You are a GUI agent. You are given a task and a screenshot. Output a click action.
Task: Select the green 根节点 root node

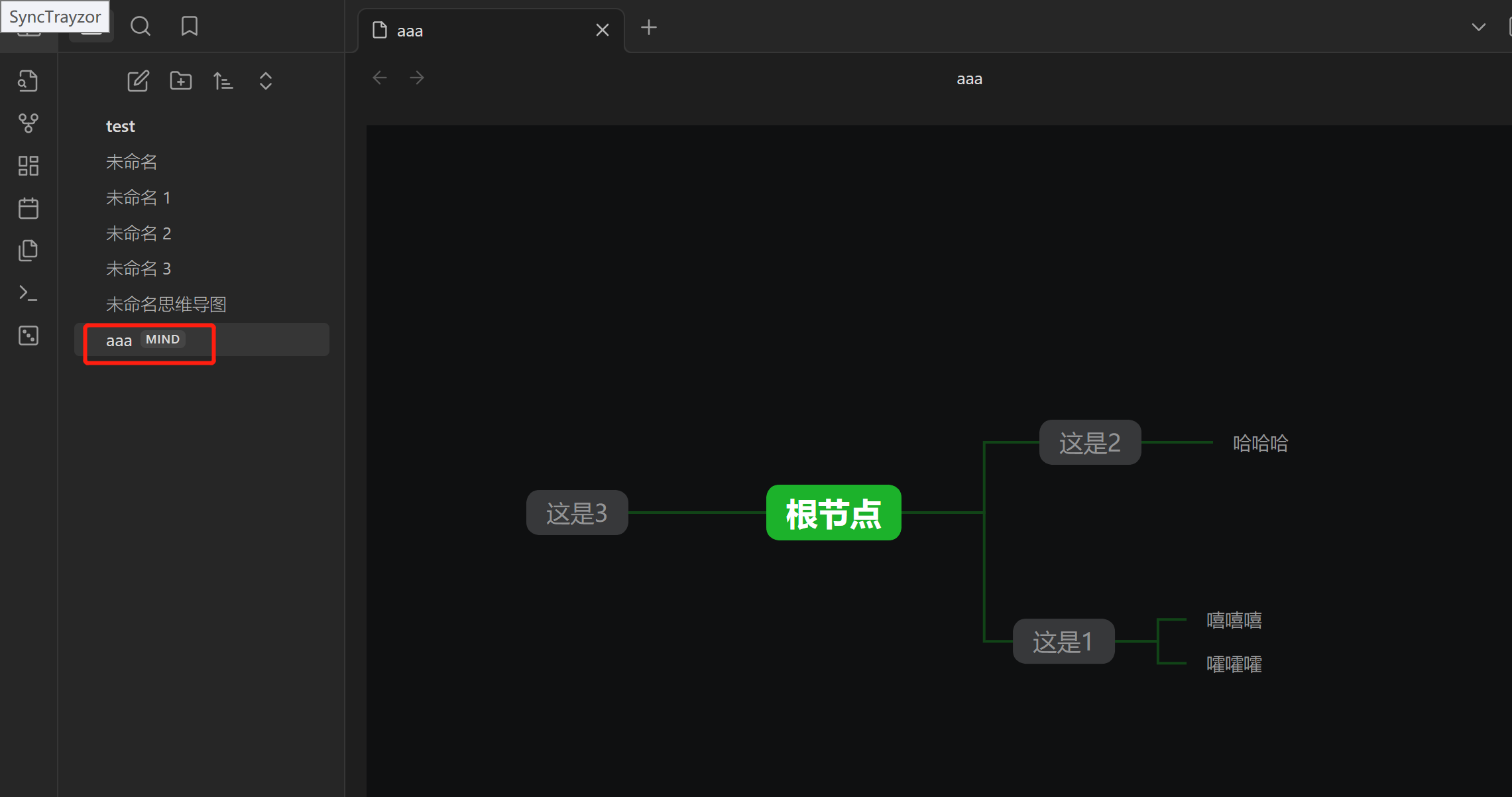pos(833,513)
